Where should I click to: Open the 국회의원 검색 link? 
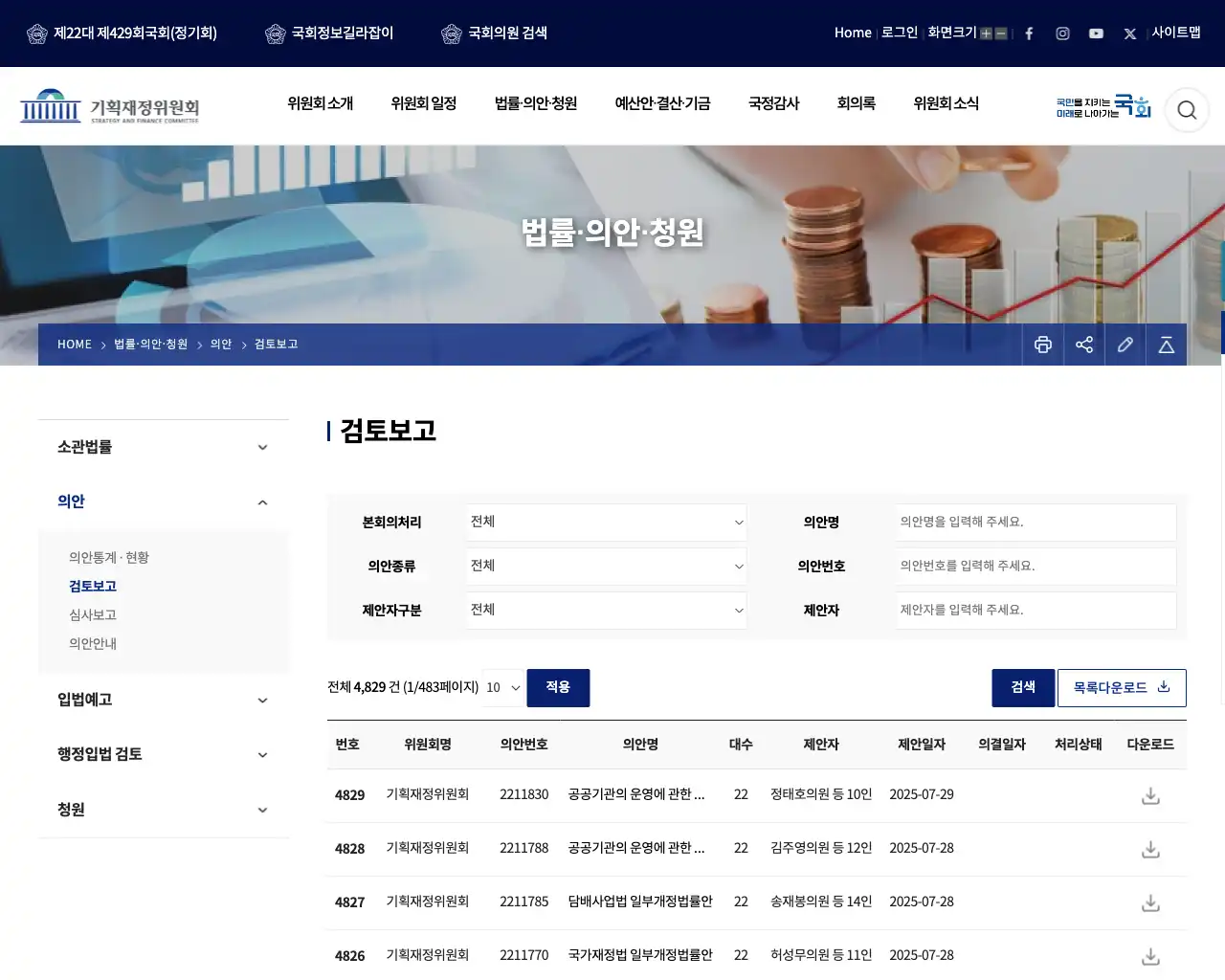[495, 33]
